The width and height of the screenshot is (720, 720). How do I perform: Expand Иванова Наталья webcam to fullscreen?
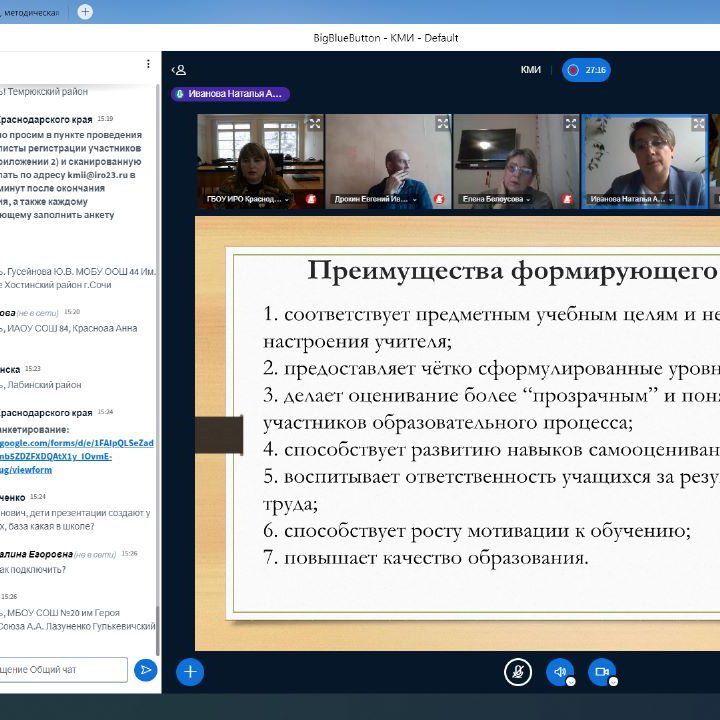click(698, 124)
